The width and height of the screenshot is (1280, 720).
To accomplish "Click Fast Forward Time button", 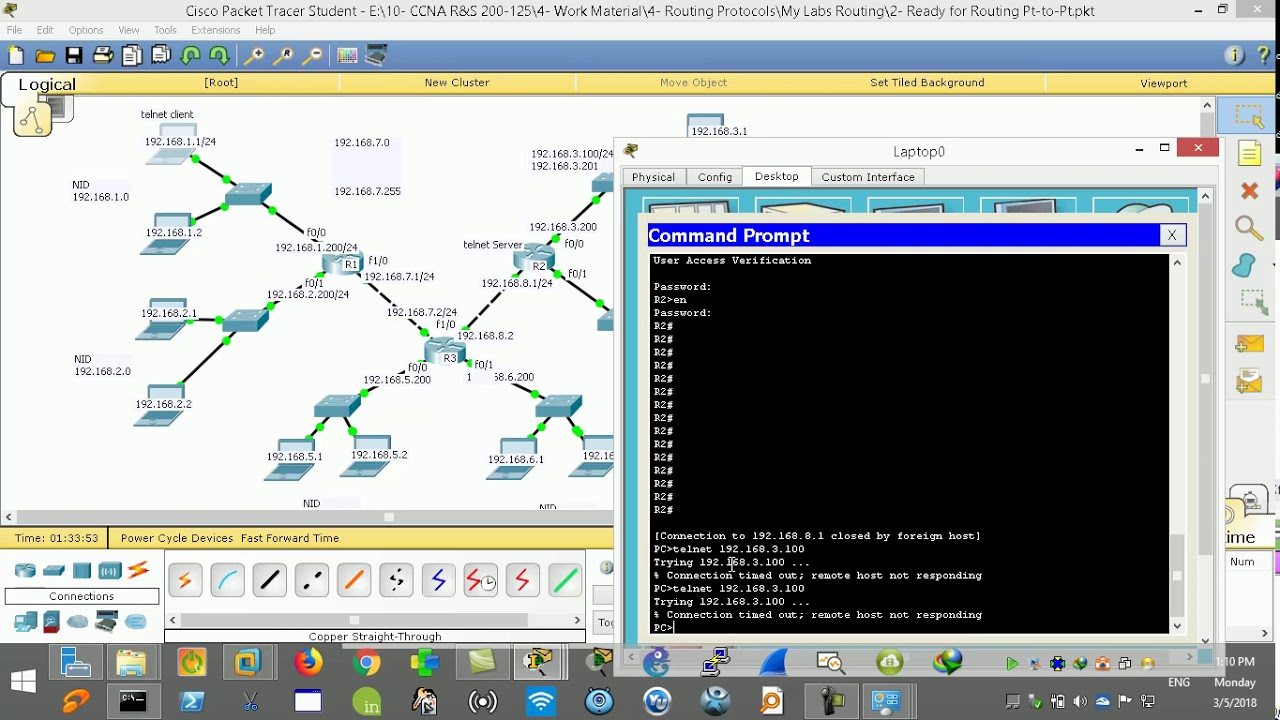I will point(290,538).
